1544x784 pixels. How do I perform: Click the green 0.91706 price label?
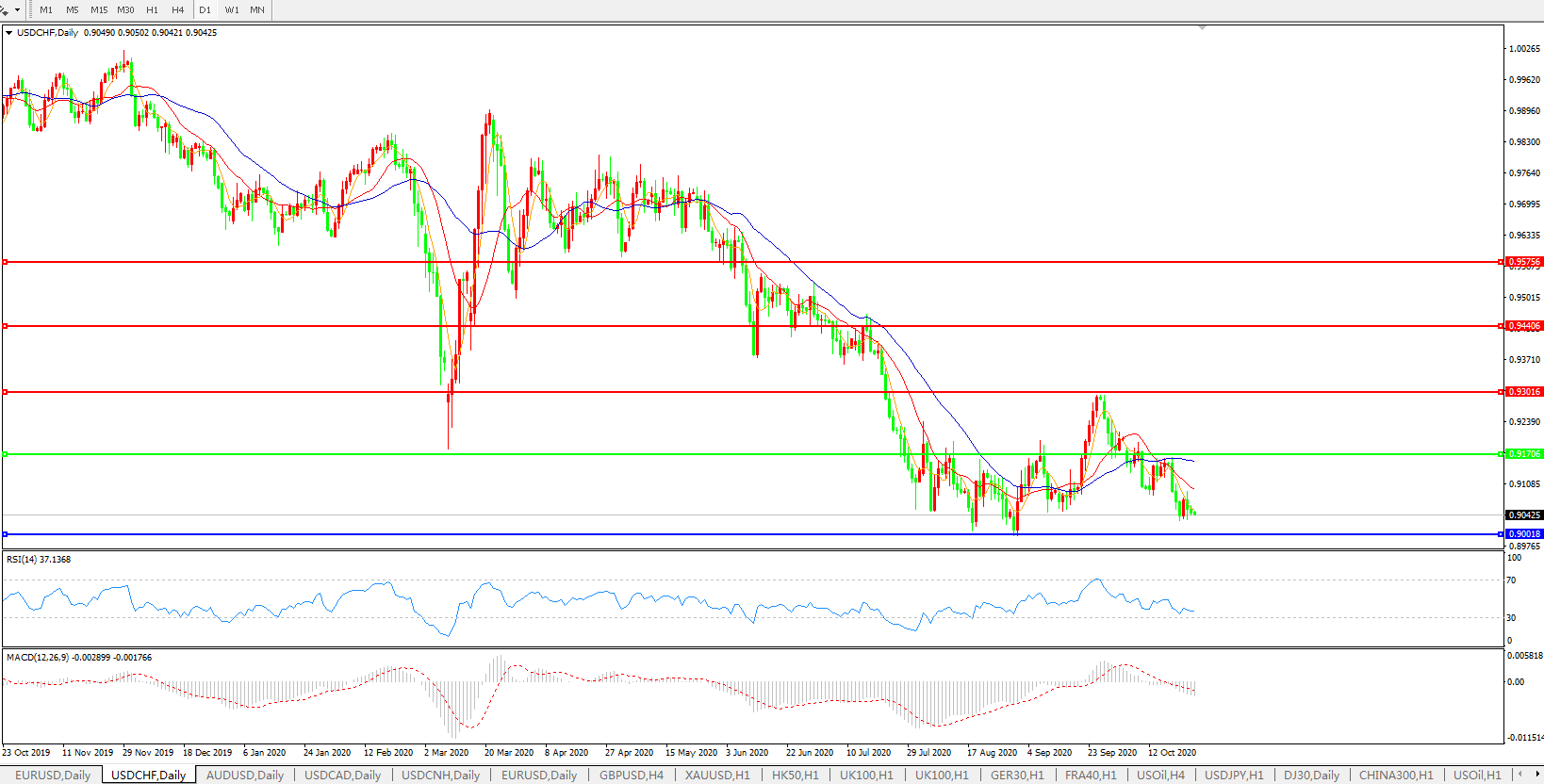point(1524,454)
